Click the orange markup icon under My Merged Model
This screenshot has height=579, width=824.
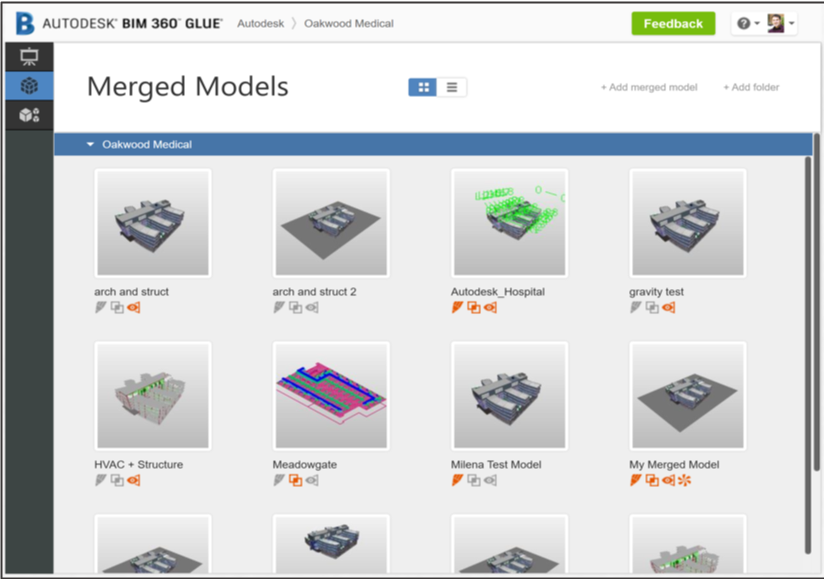(x=636, y=480)
